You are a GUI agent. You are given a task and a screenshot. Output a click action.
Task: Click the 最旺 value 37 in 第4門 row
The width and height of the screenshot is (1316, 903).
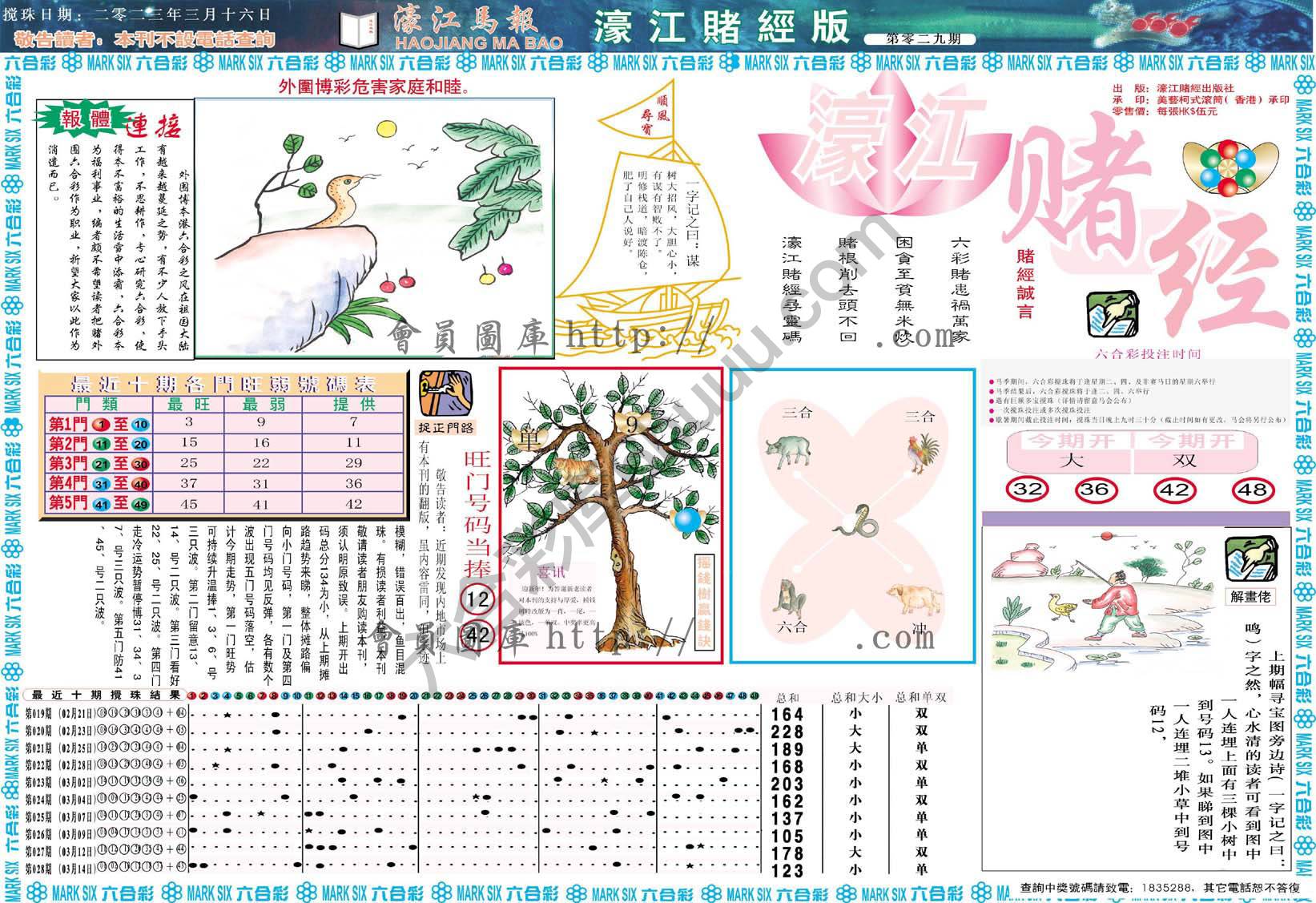tap(189, 484)
